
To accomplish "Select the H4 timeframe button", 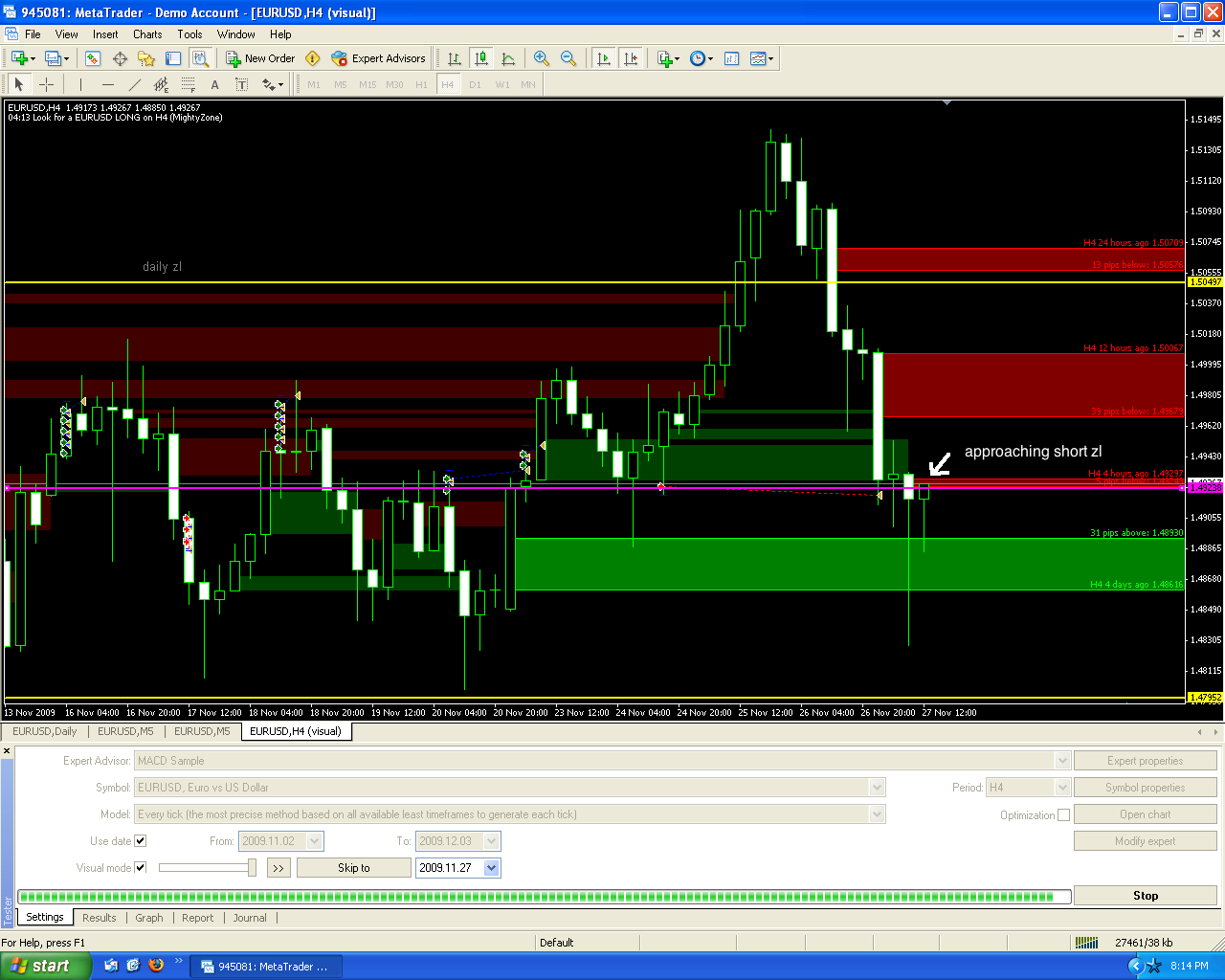I will tap(447, 84).
